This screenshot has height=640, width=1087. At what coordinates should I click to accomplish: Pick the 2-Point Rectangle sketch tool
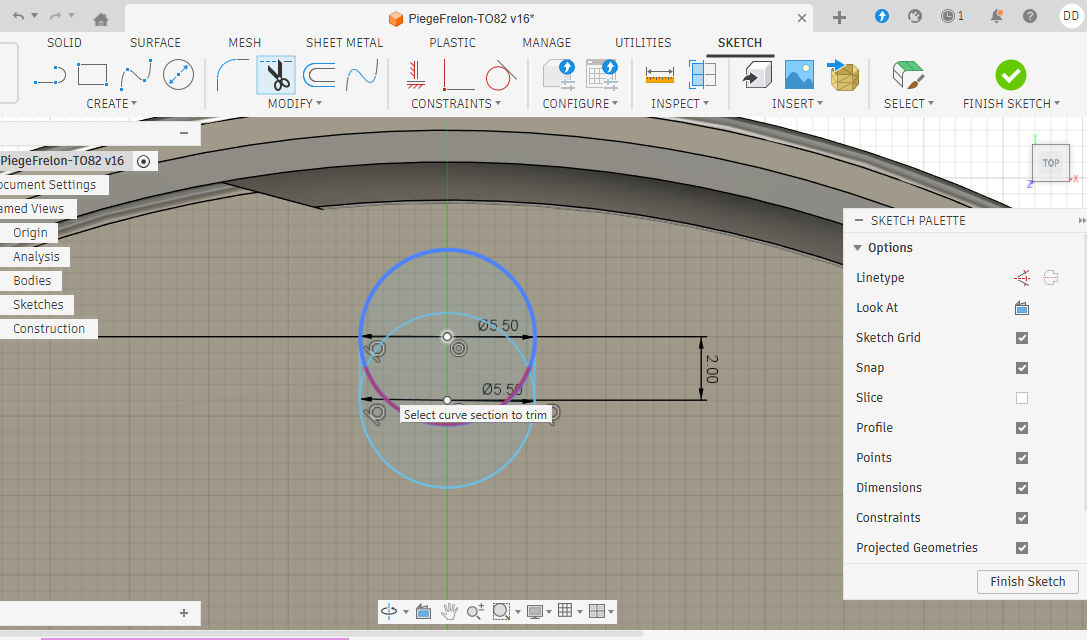pyautogui.click(x=92, y=75)
